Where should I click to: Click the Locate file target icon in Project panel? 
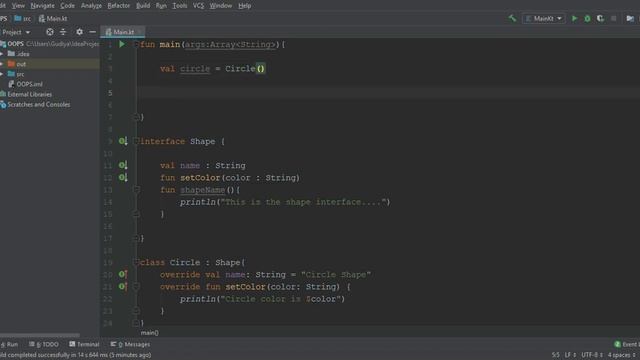point(49,32)
